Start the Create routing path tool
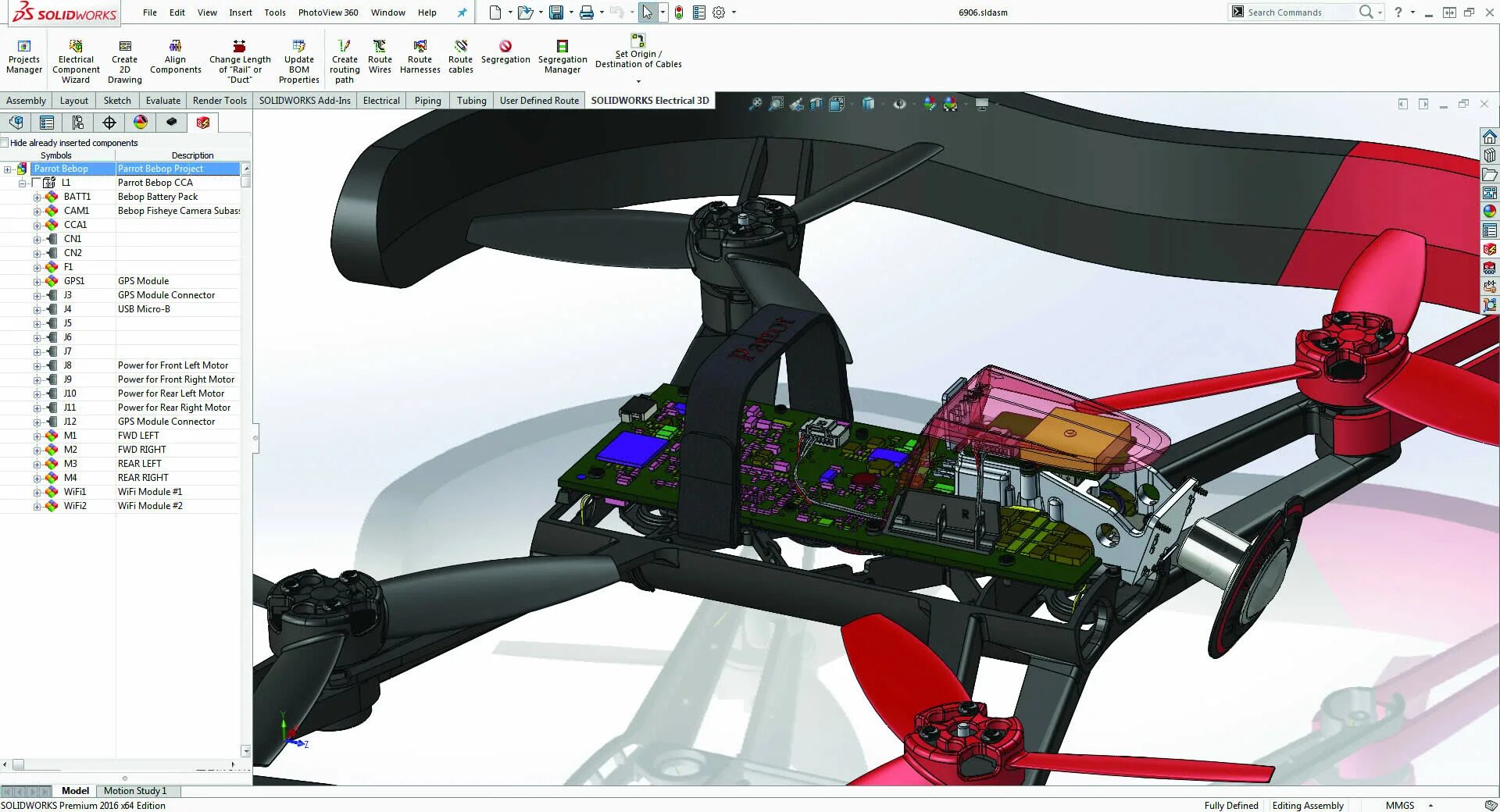Image resolution: width=1500 pixels, height=812 pixels. [345, 62]
